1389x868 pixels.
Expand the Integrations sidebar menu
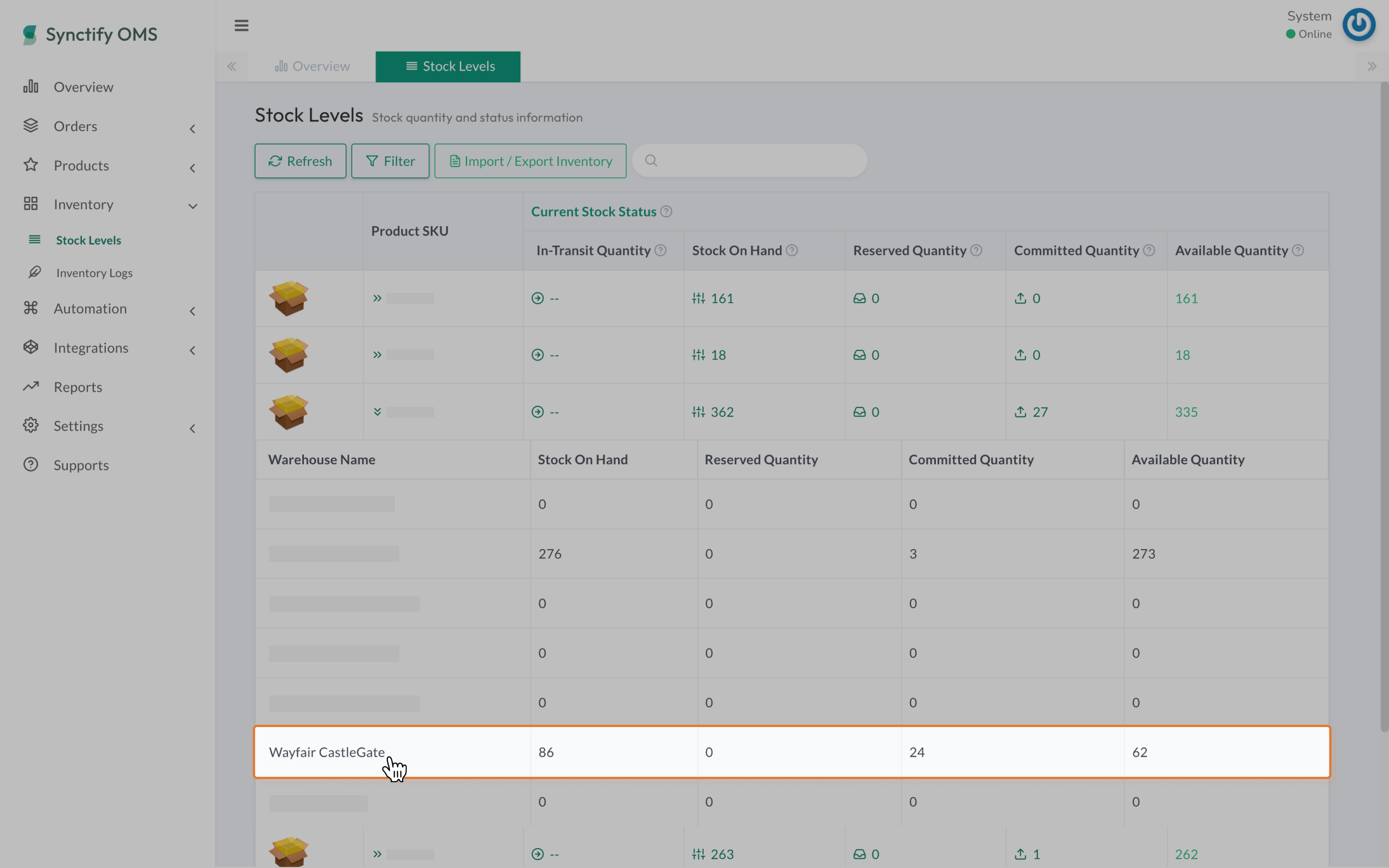coord(192,349)
